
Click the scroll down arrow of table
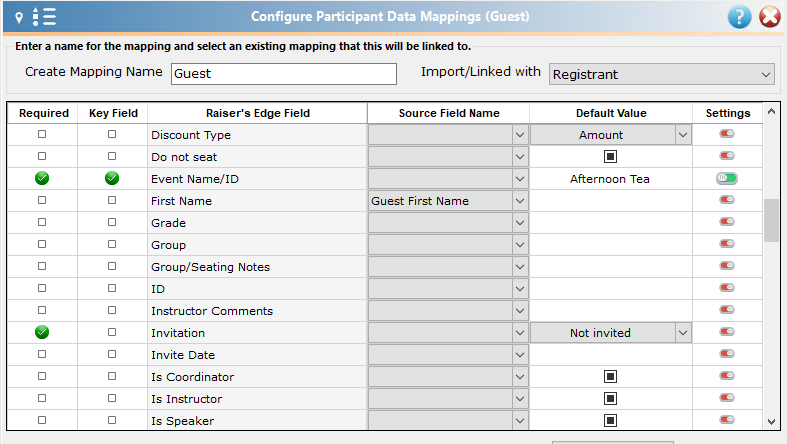(x=771, y=422)
